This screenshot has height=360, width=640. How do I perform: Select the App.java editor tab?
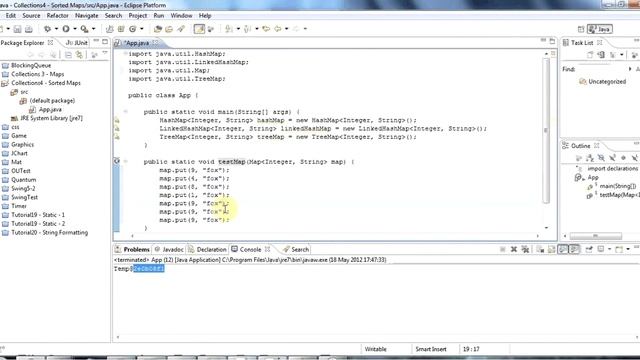136,43
